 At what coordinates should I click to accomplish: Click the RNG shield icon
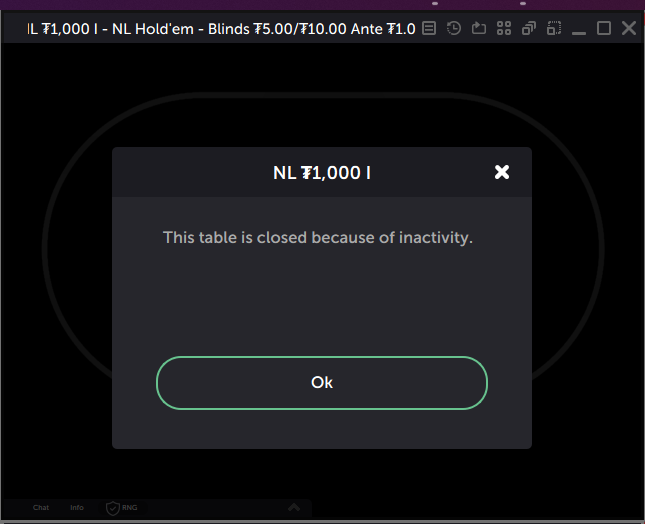point(112,508)
